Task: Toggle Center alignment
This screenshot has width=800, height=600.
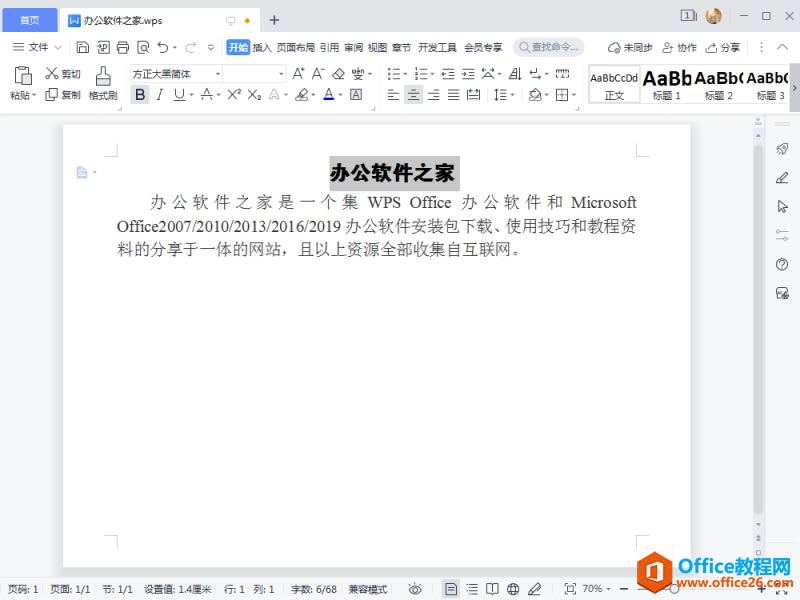Action: pyautogui.click(x=413, y=94)
